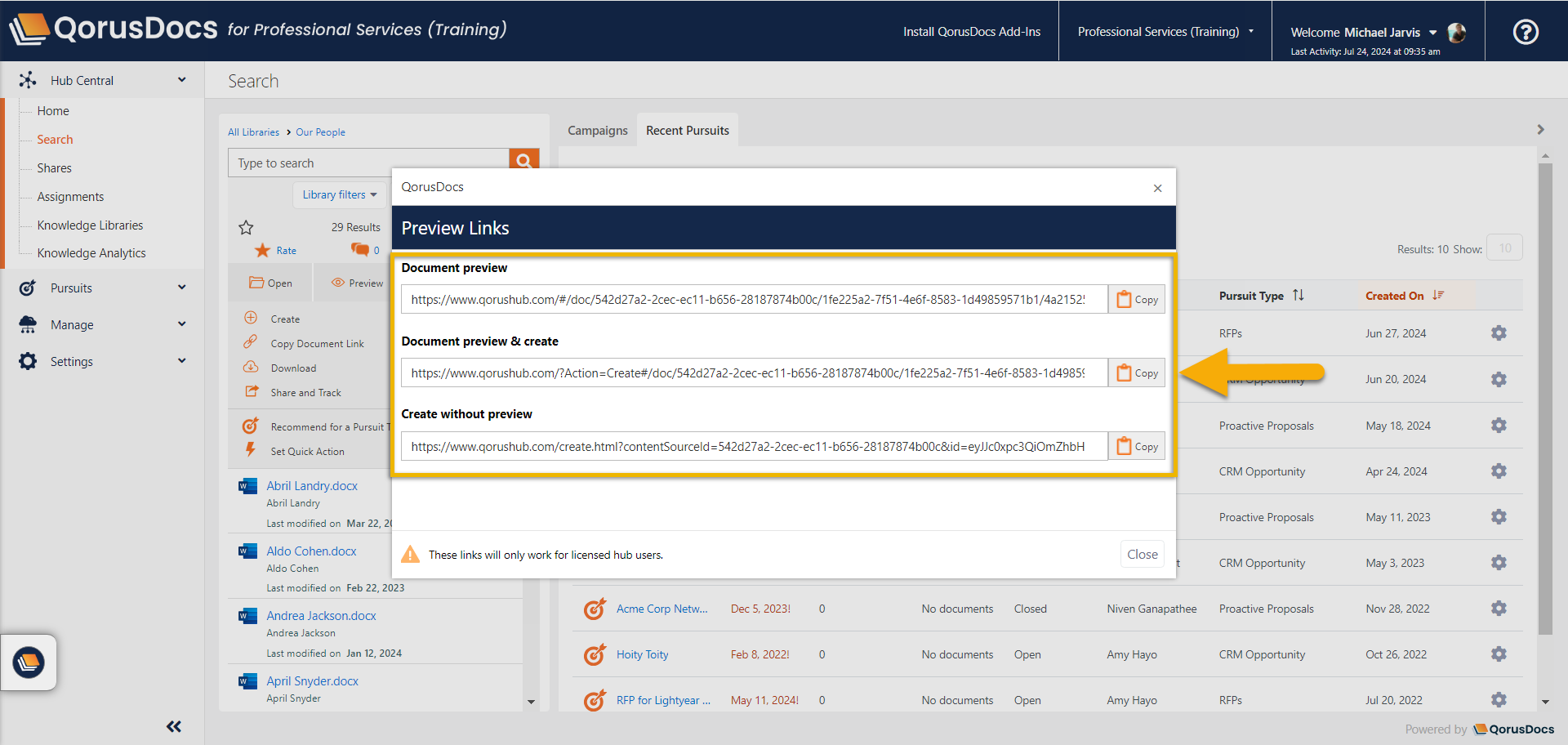This screenshot has height=745, width=1568.
Task: Open April Snyder.docx document
Action: (x=312, y=680)
